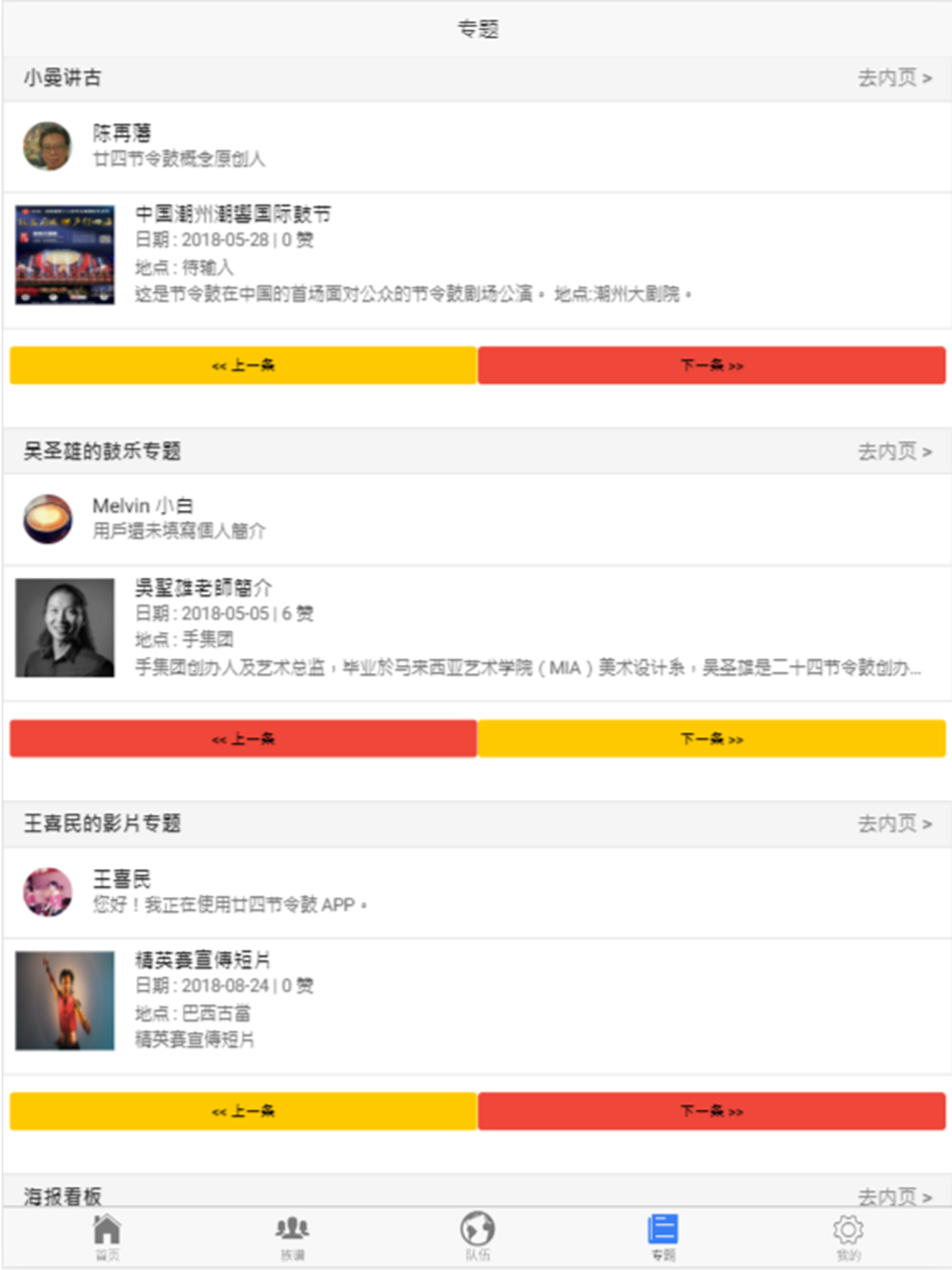Go to inner page of 小曼讲古
Viewport: 952px width, 1270px height.
click(895, 78)
